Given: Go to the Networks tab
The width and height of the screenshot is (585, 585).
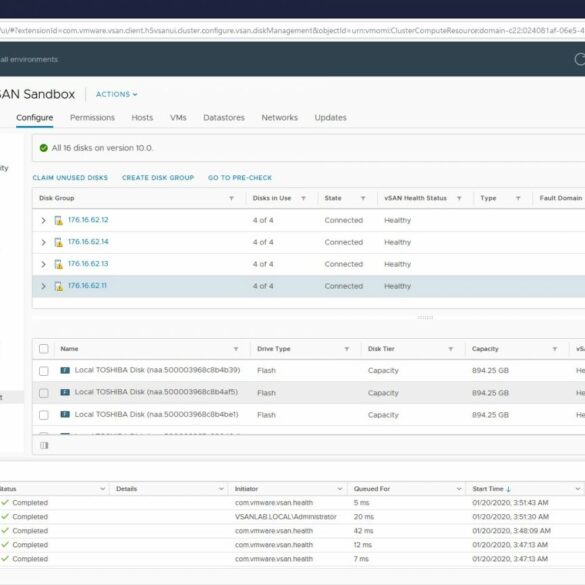Looking at the screenshot, I should (279, 118).
